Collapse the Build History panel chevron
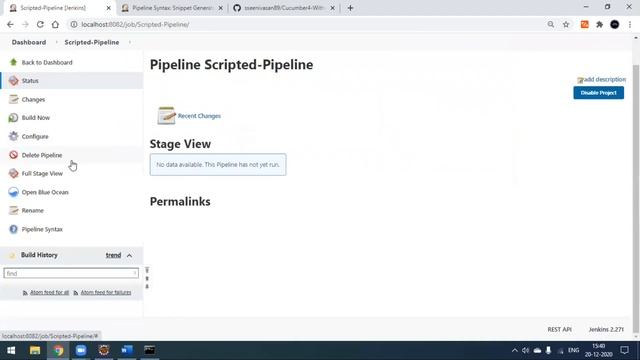 [129, 255]
